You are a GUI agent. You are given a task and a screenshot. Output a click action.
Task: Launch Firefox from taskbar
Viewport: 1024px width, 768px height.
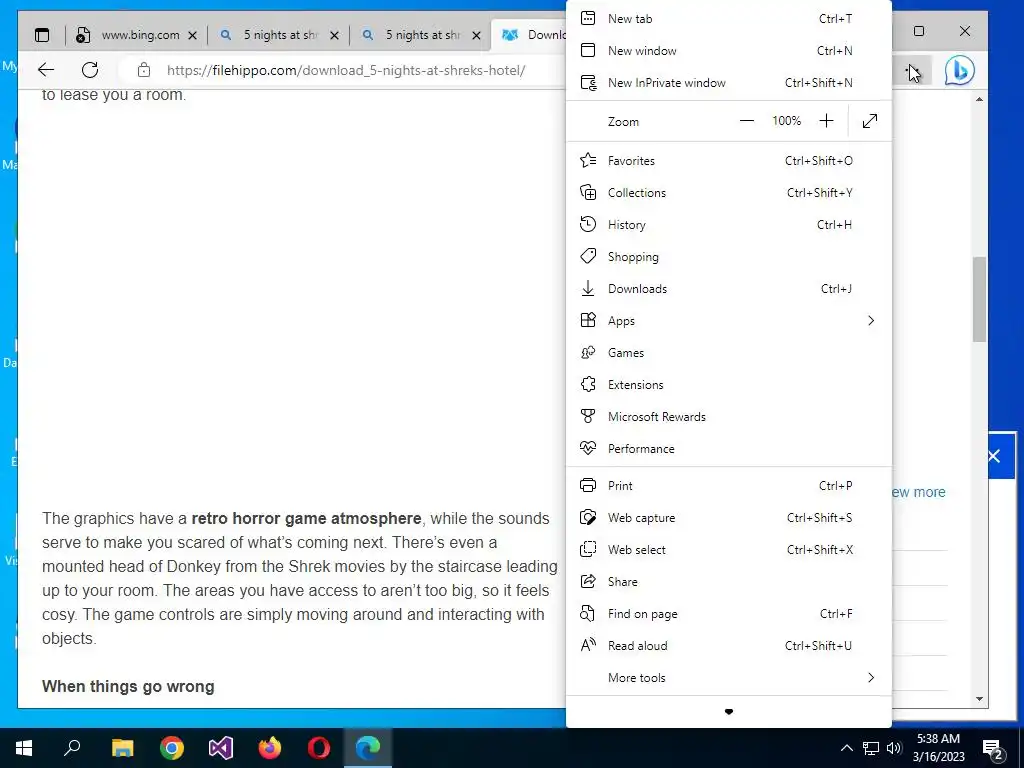pyautogui.click(x=270, y=748)
